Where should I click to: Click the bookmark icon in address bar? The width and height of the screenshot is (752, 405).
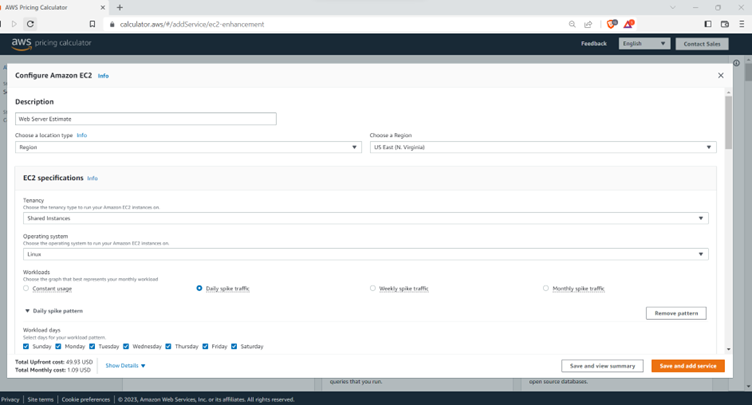[92, 24]
